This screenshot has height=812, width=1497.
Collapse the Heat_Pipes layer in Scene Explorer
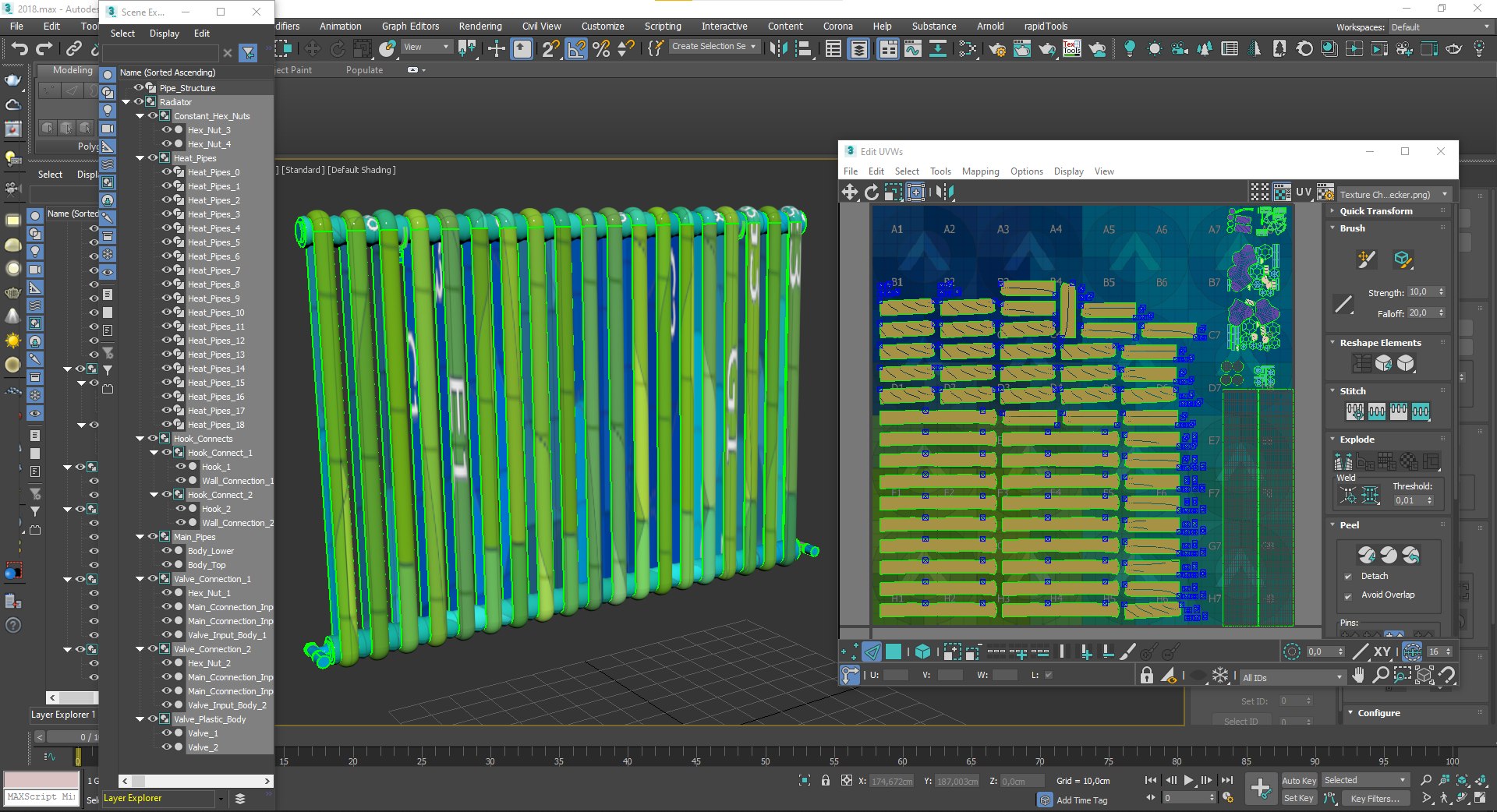pos(140,158)
